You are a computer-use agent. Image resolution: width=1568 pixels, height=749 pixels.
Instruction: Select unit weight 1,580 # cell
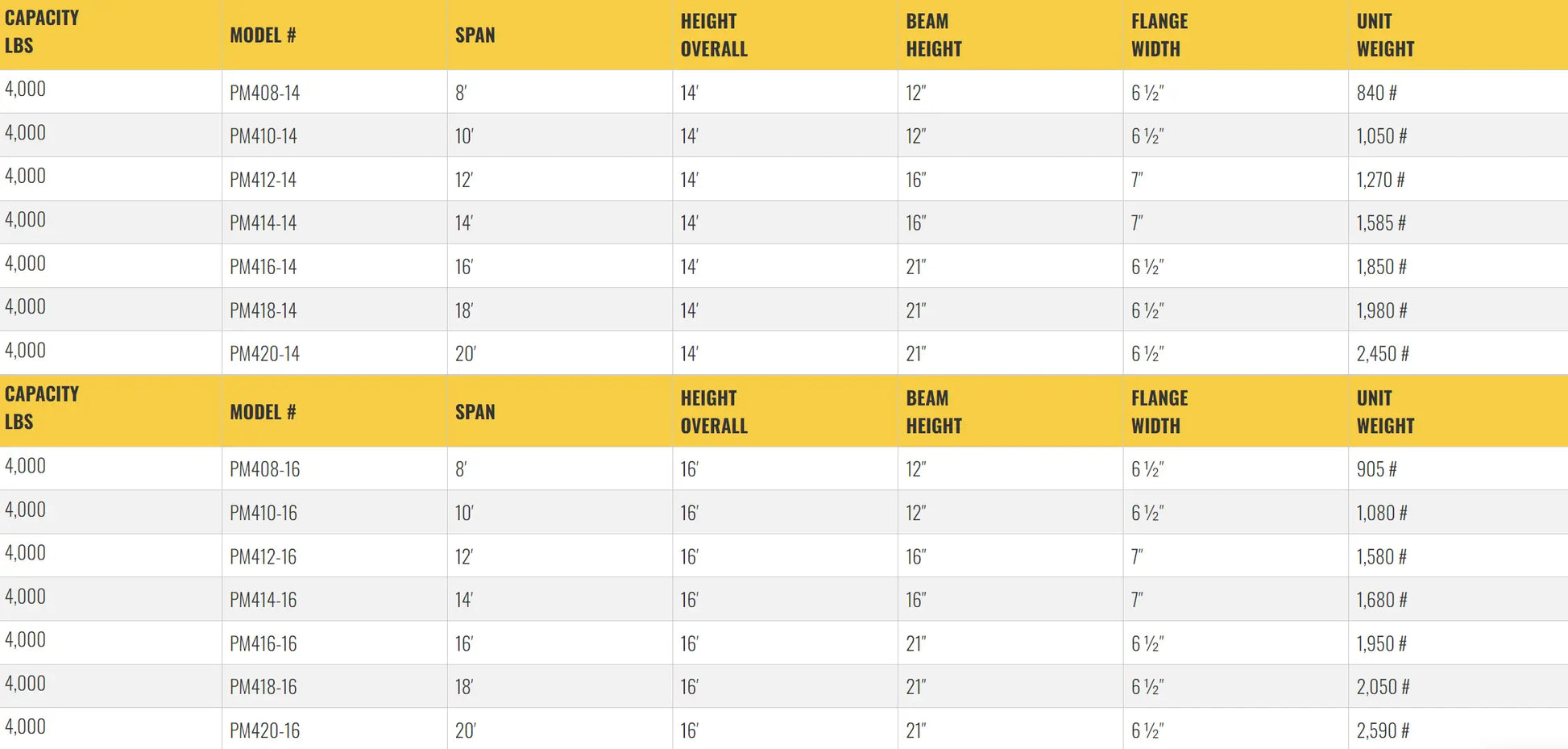pyautogui.click(x=1381, y=556)
